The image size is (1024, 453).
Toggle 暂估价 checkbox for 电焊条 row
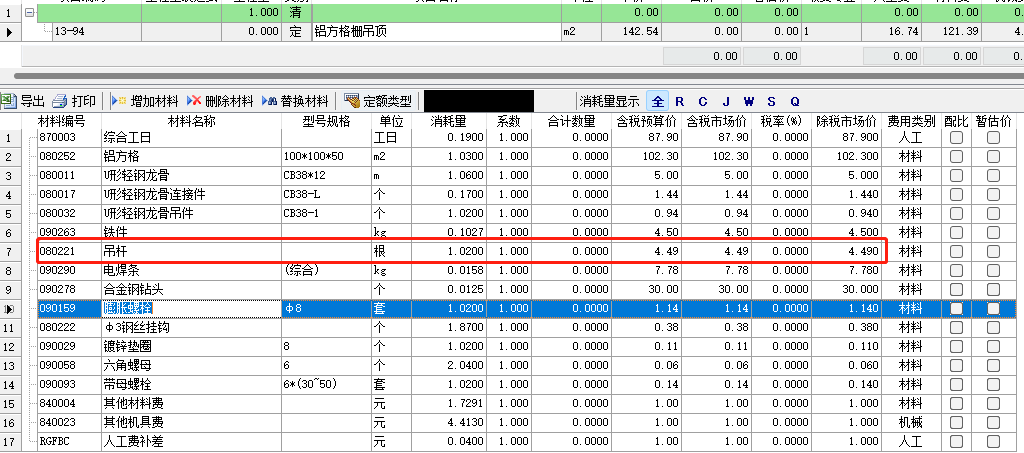[993, 270]
